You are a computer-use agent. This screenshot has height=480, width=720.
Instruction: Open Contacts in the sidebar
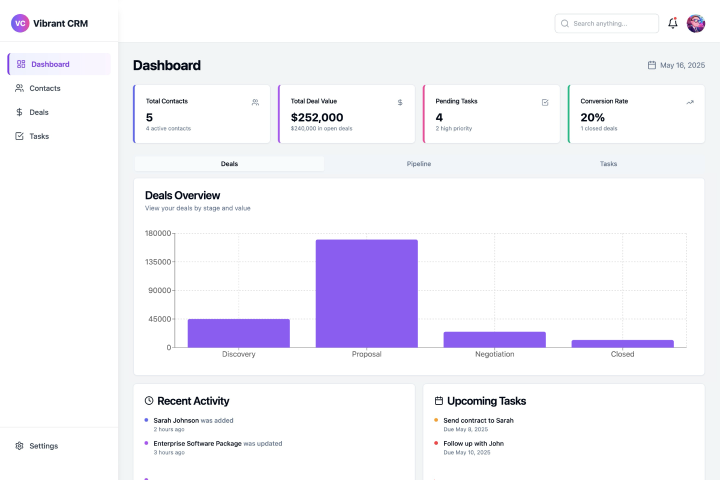tap(45, 88)
